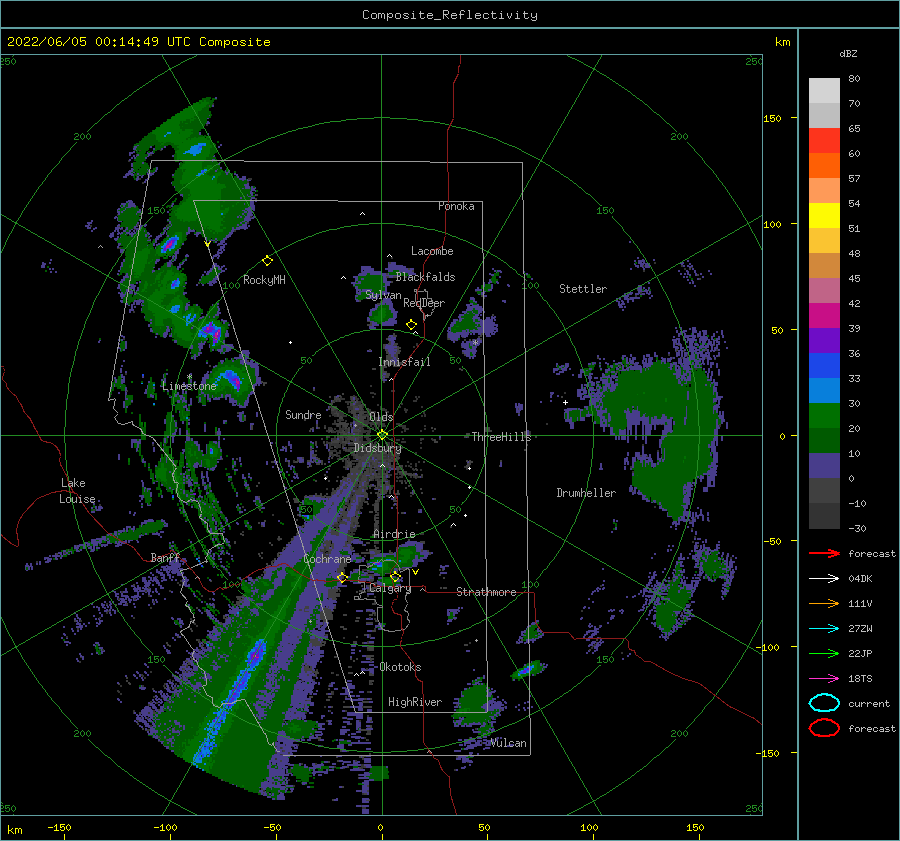Click the magenta 18TS arrow icon
Image resolution: width=900 pixels, height=841 pixels.
click(824, 679)
